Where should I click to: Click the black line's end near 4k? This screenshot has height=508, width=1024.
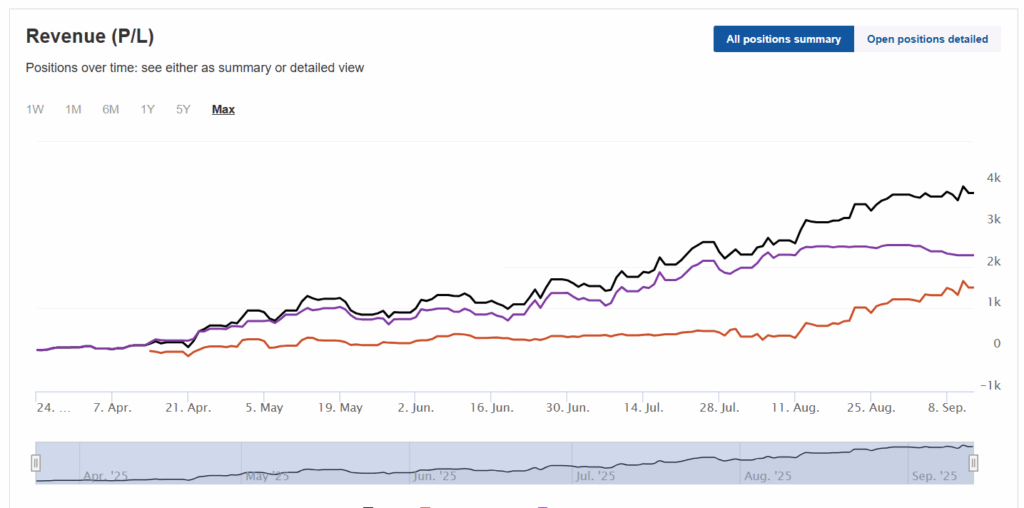(972, 193)
